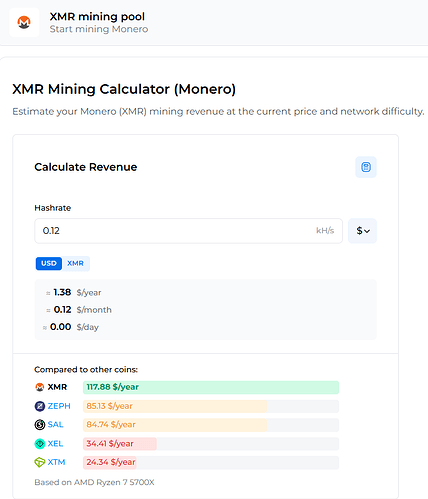Image resolution: width=428 pixels, height=499 pixels.
Task: Switch revenue display to XMR
Action: pos(75,263)
